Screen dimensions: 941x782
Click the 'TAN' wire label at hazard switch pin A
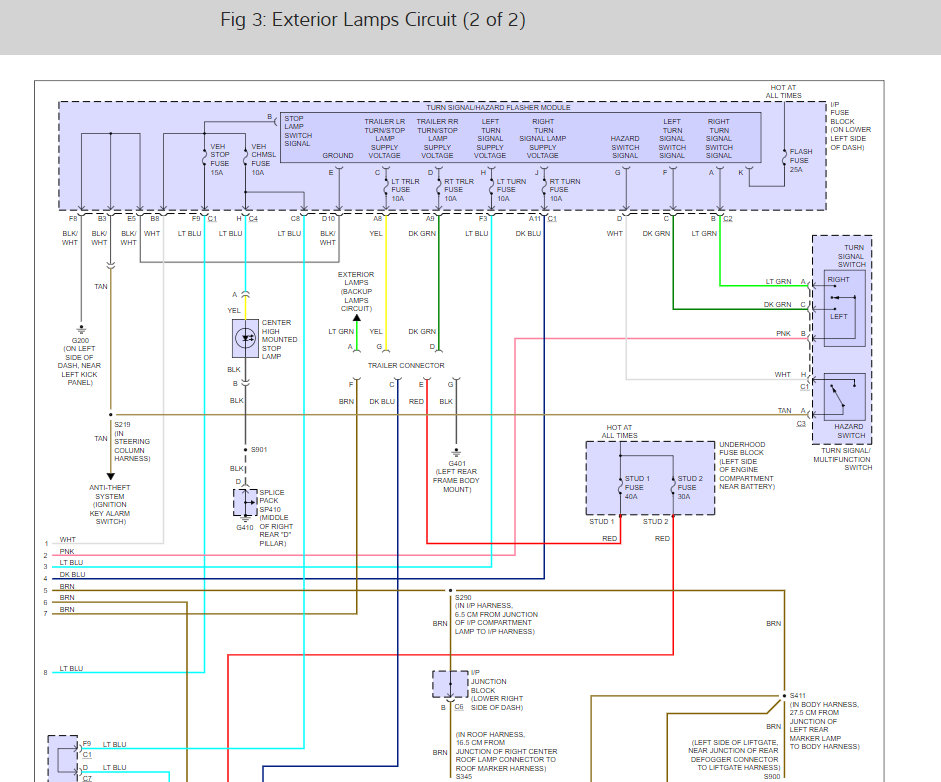[784, 411]
